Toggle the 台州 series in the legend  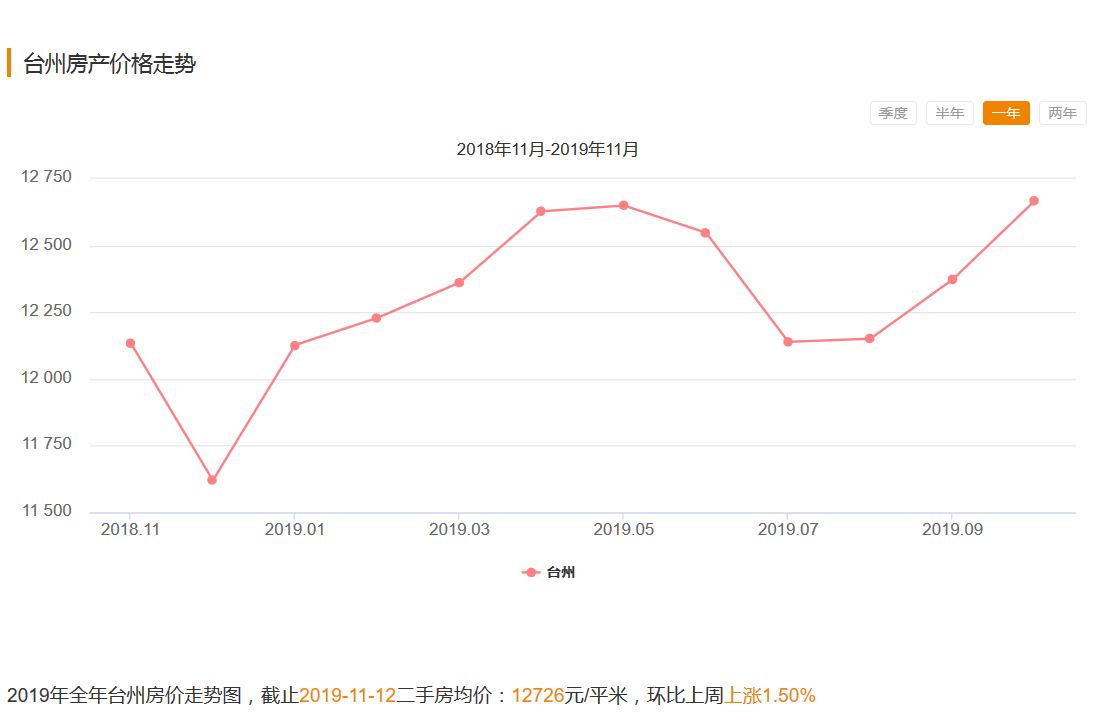pos(549,573)
